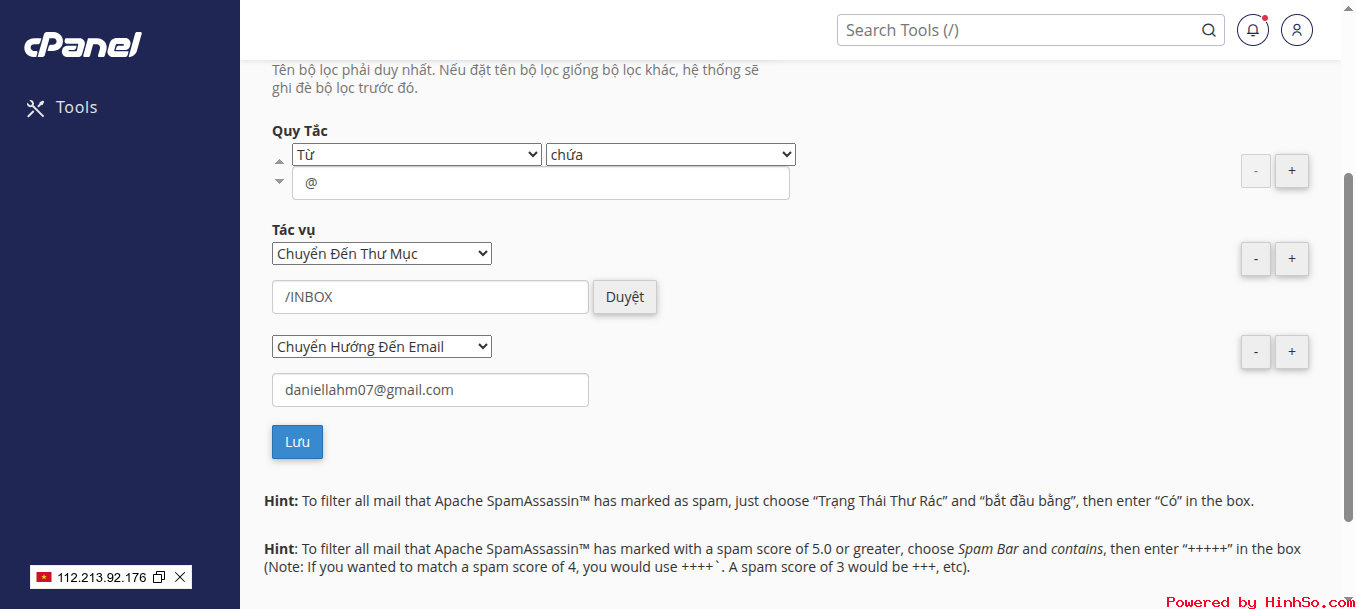Viewport: 1356px width, 609px height.
Task: Open the notifications bell
Action: pos(1253,30)
